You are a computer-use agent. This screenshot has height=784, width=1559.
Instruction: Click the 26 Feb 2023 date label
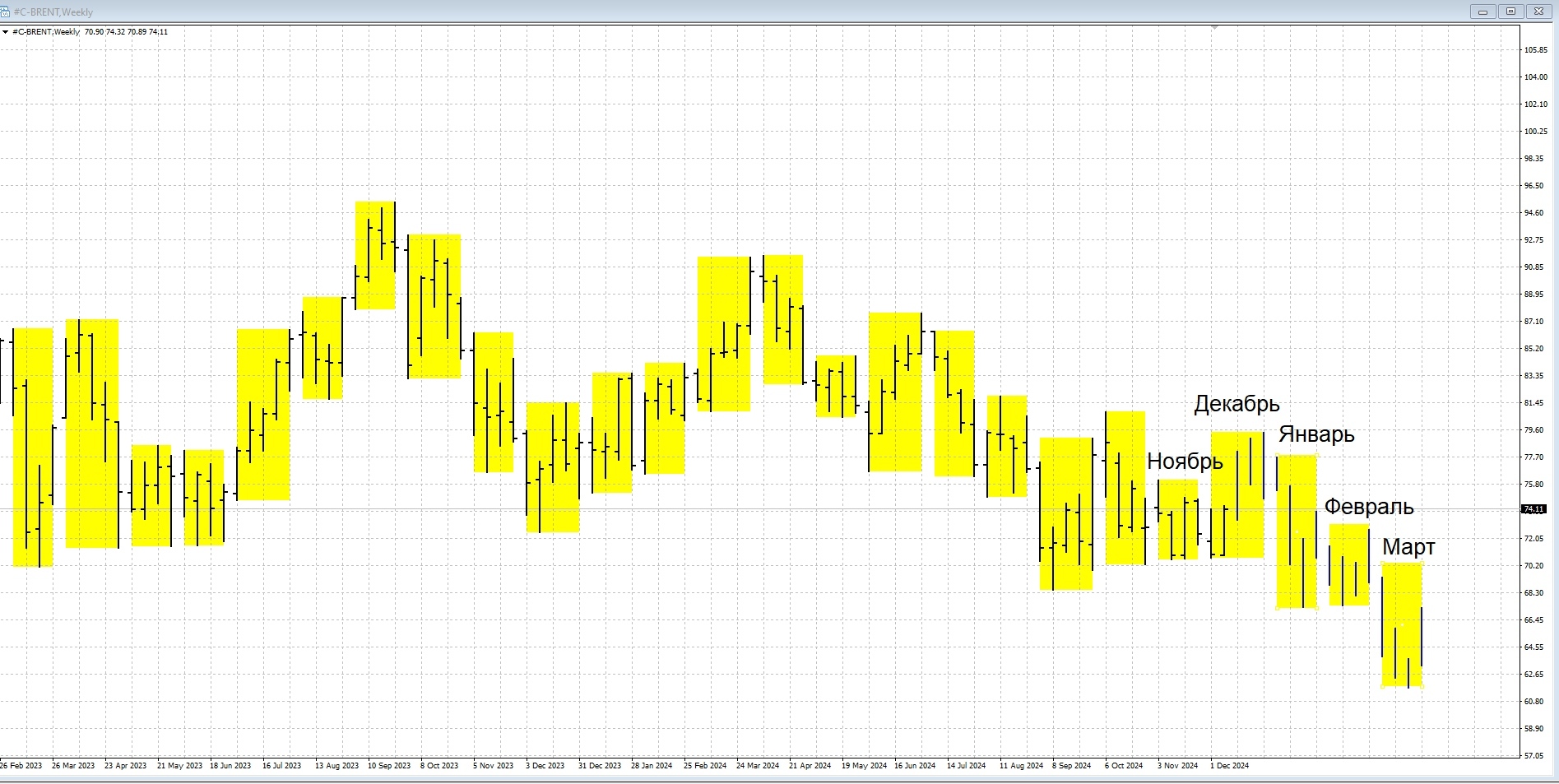coord(21,766)
